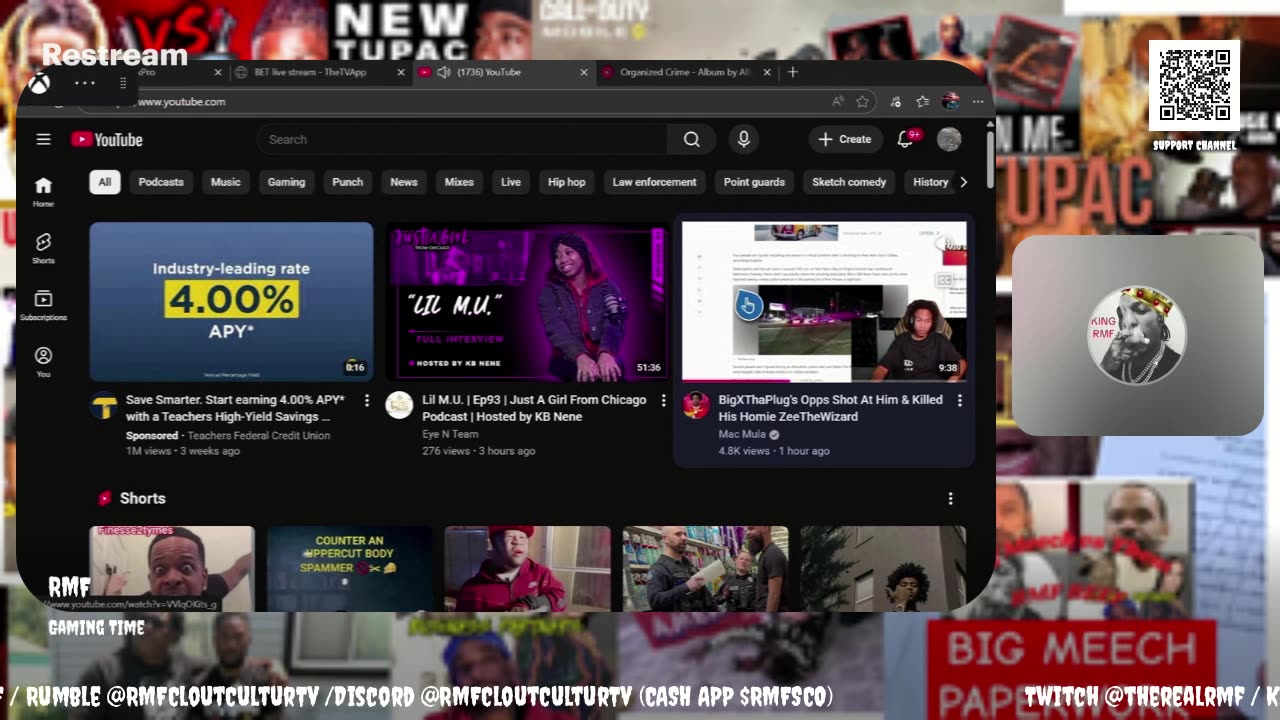Select the All filter chip
The height and width of the screenshot is (720, 1280).
coord(104,182)
